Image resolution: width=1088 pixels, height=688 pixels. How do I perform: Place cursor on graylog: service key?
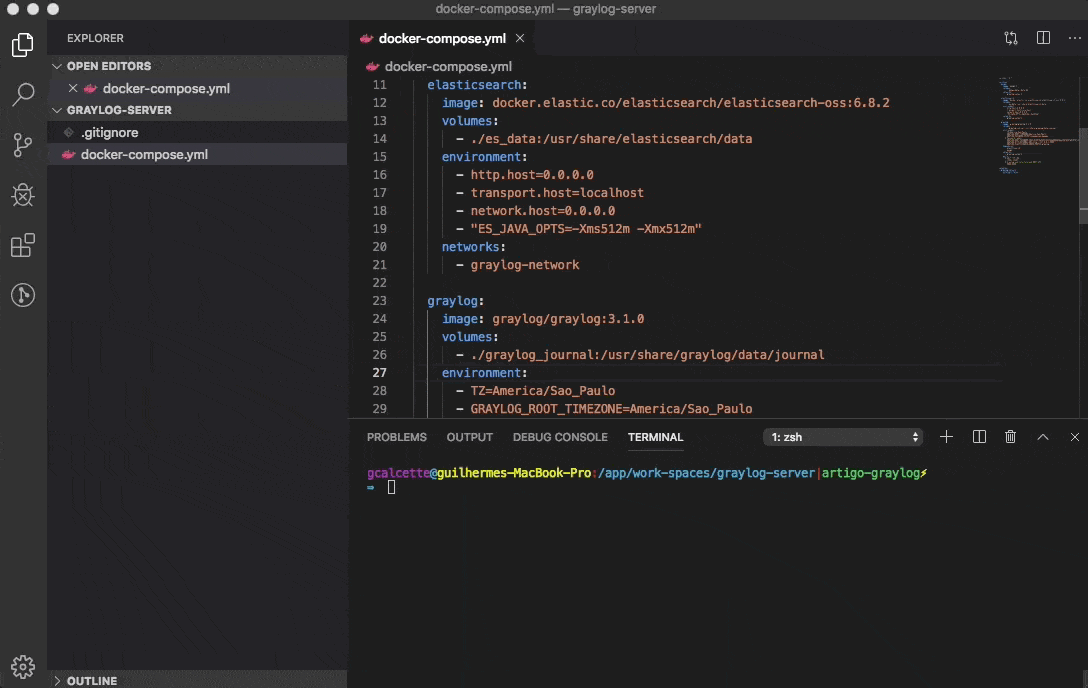coord(455,300)
